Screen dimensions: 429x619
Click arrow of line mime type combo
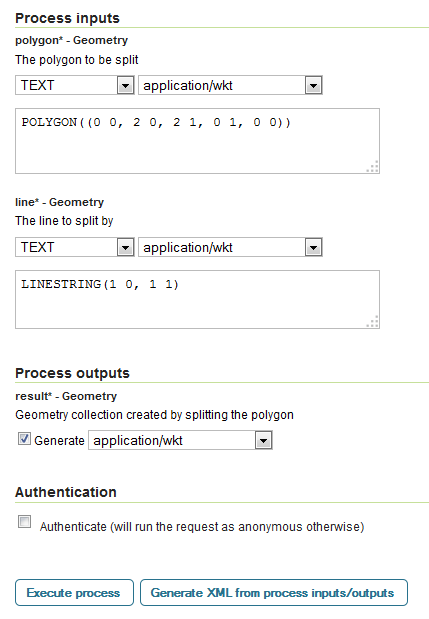click(313, 248)
